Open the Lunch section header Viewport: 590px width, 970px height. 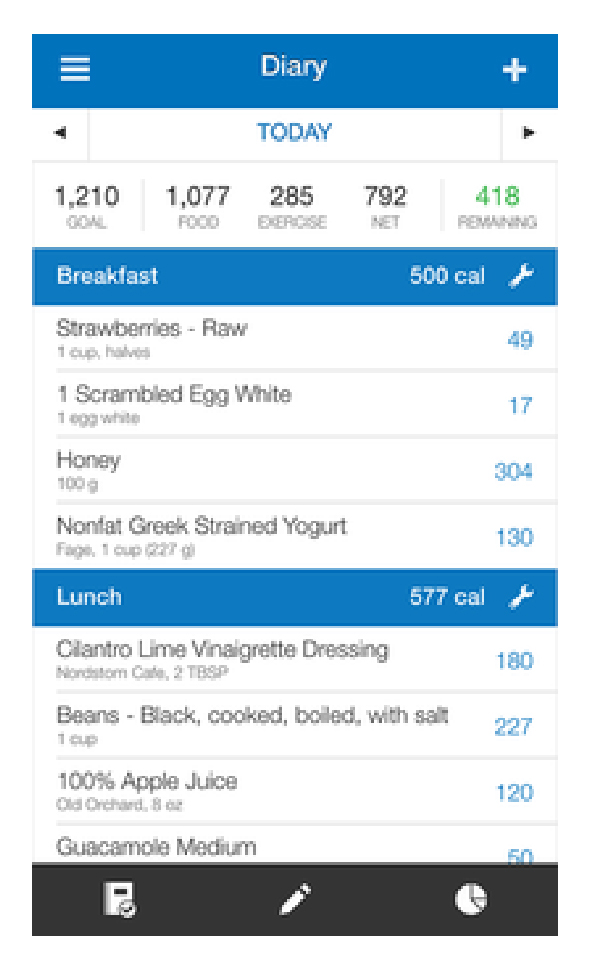point(294,597)
